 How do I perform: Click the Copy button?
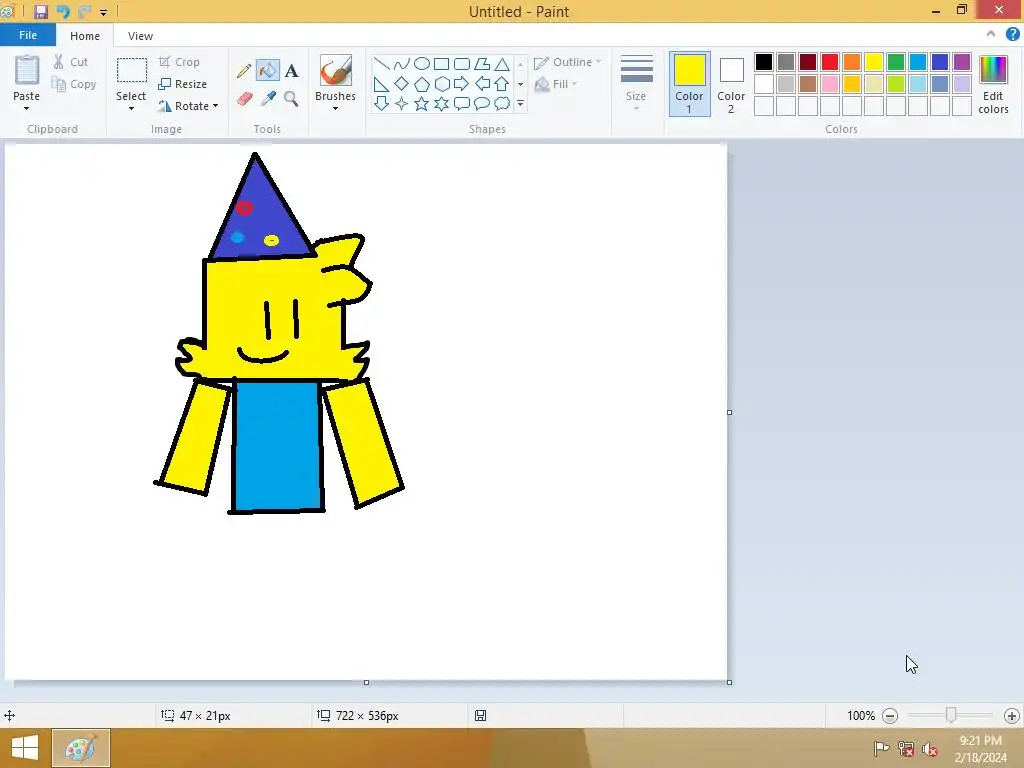[x=74, y=84]
